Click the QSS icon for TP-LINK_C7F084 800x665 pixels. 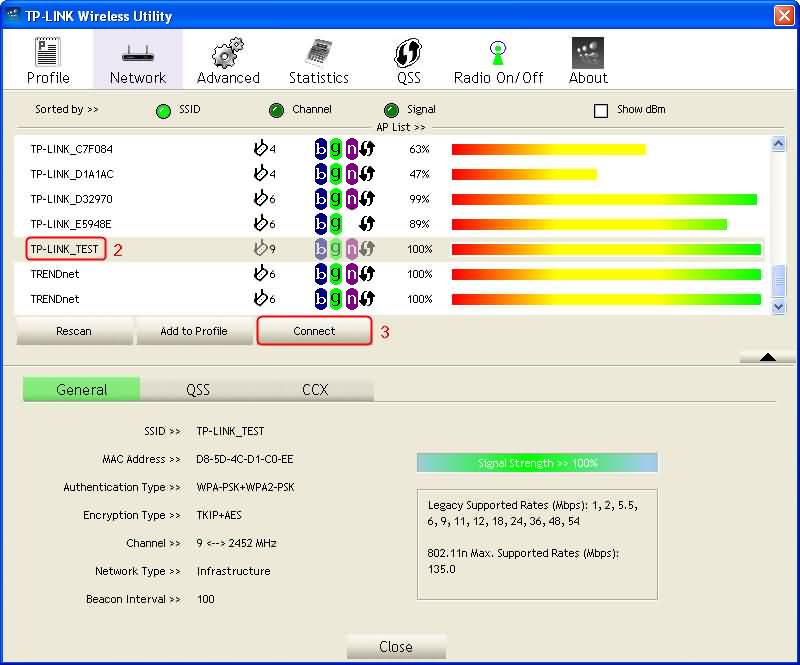pyautogui.click(x=367, y=149)
